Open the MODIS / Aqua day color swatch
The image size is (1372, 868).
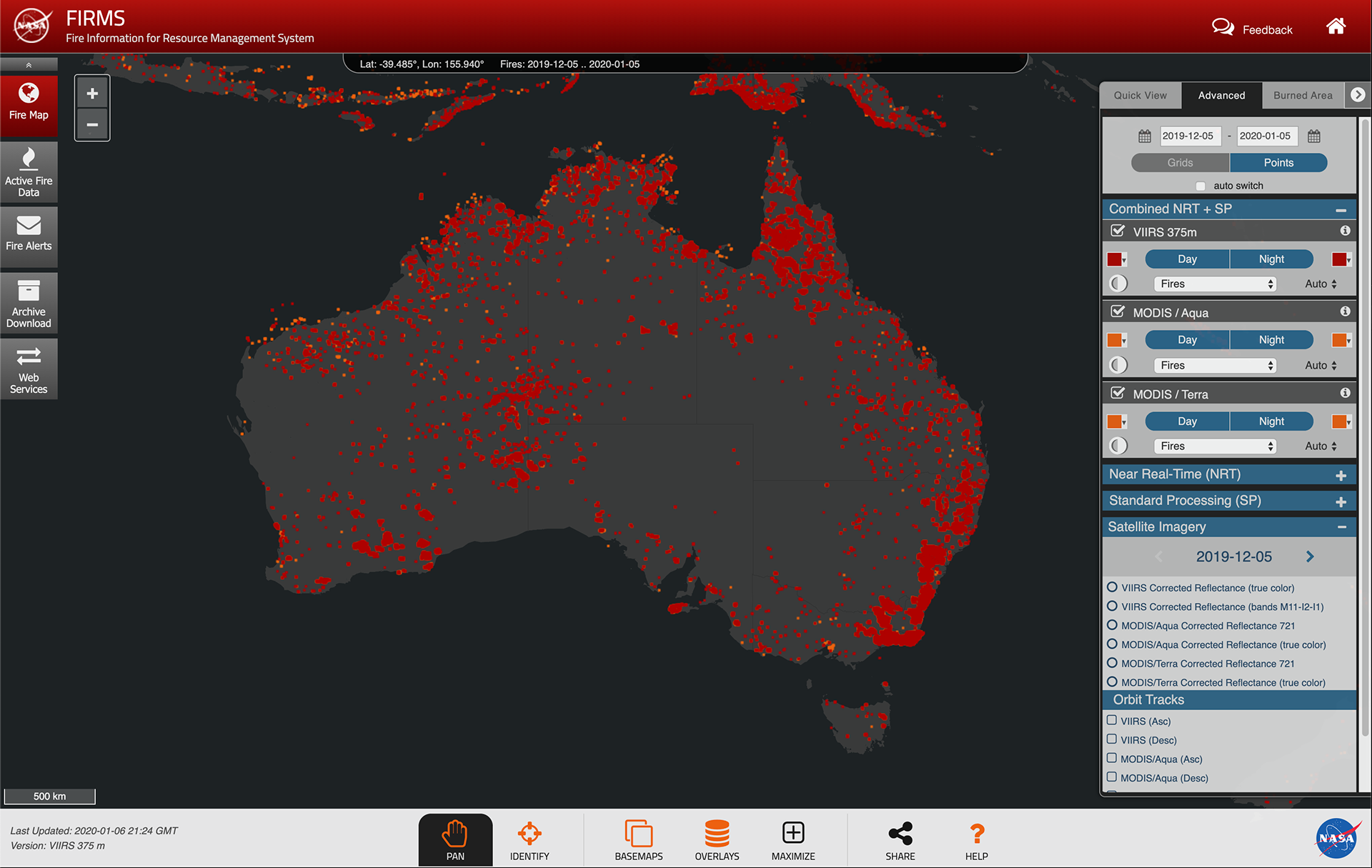click(1115, 340)
